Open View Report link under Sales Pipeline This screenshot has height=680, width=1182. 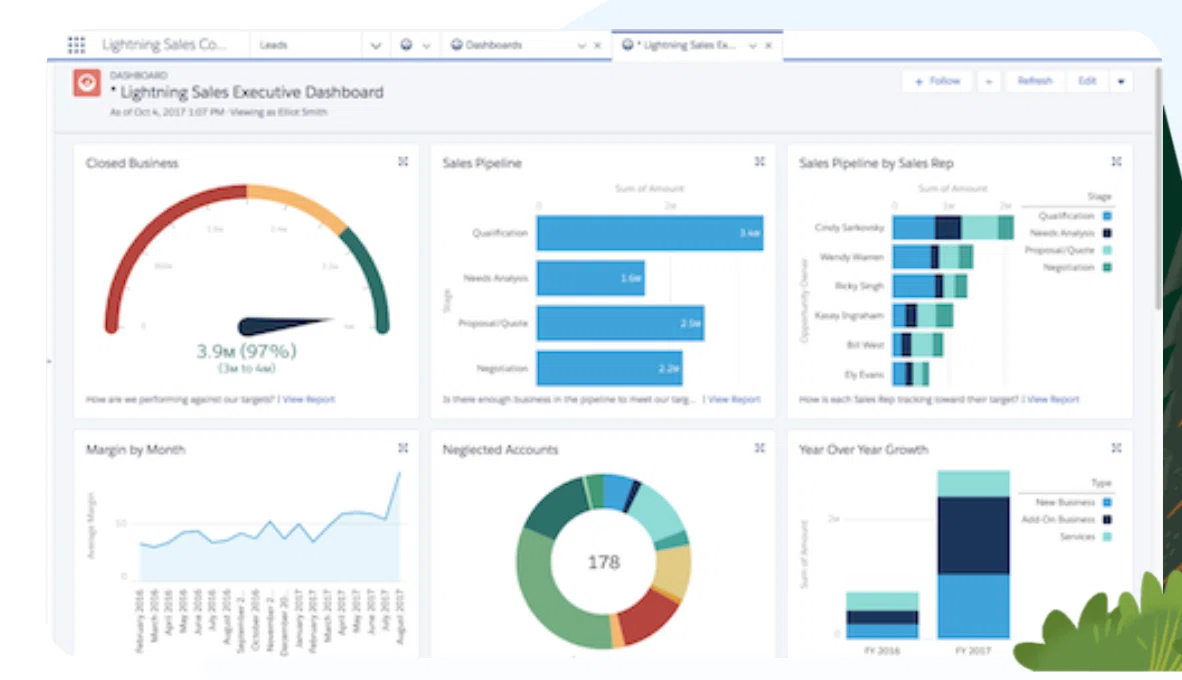click(734, 400)
